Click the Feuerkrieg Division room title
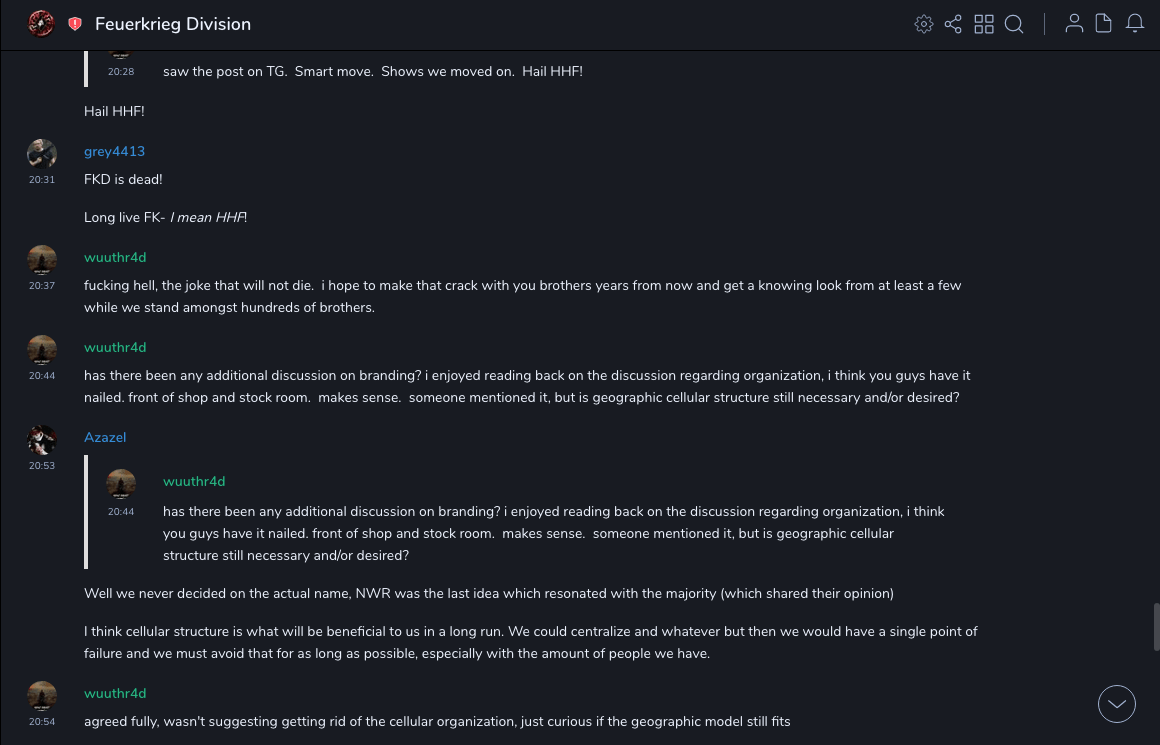Image resolution: width=1160 pixels, height=745 pixels. click(173, 24)
